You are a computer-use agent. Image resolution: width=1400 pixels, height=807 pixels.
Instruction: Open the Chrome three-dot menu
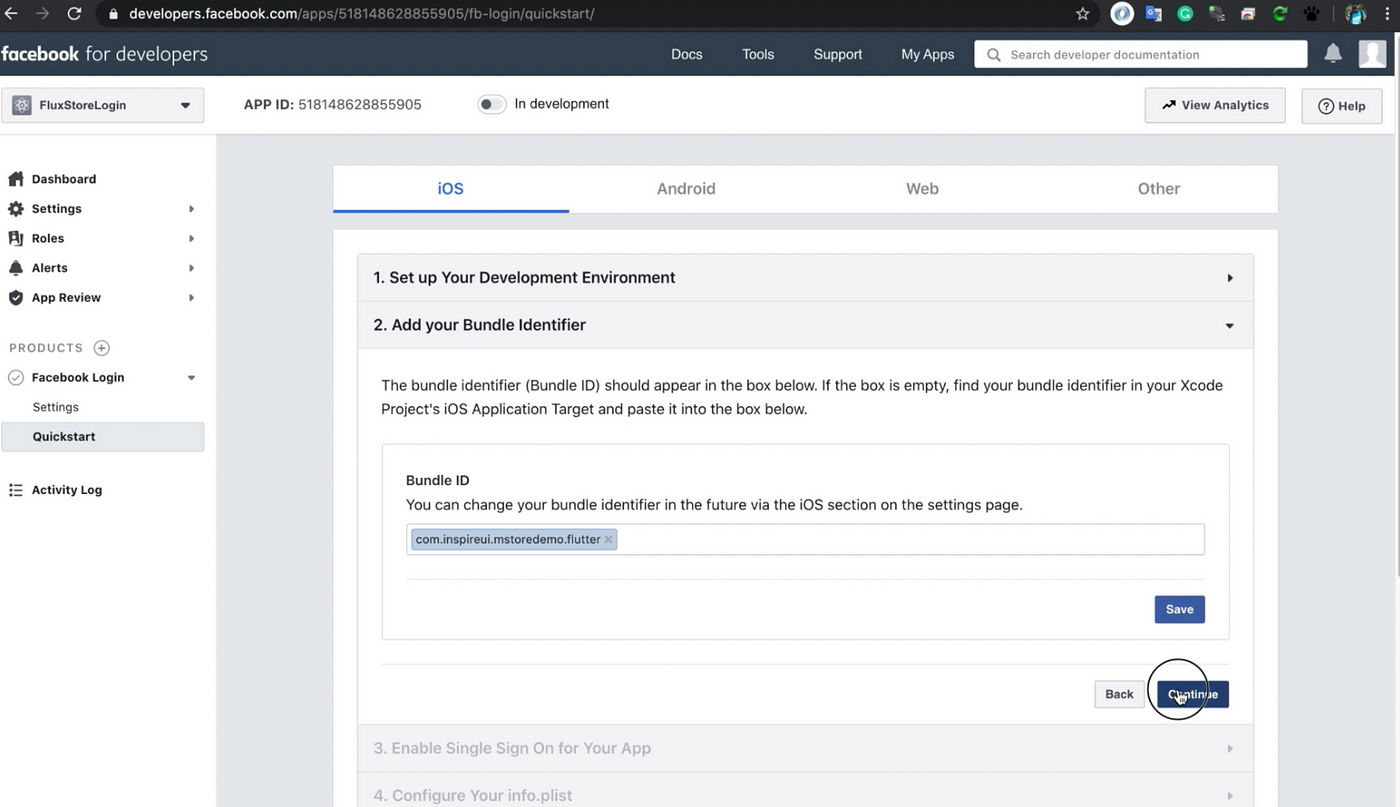(1388, 14)
